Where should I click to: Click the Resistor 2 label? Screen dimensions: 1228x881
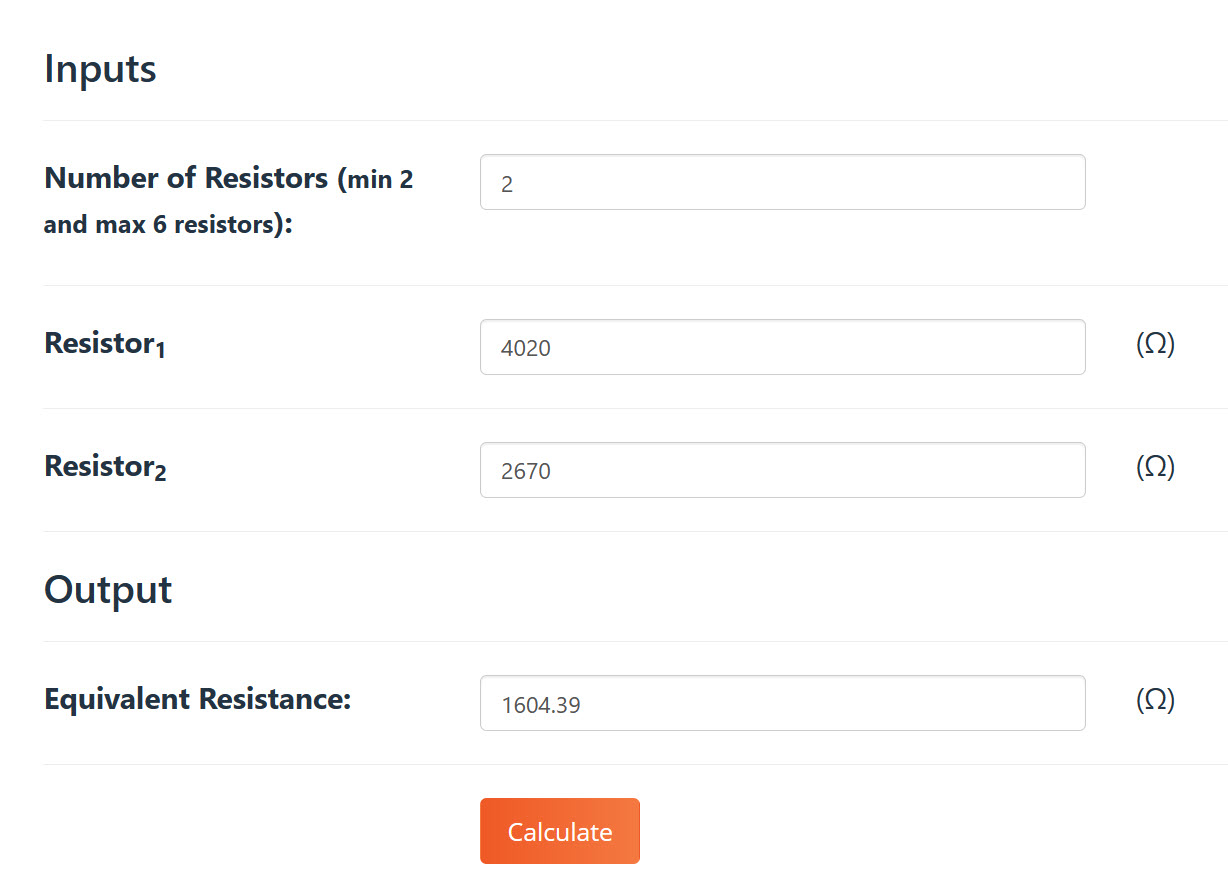[105, 467]
